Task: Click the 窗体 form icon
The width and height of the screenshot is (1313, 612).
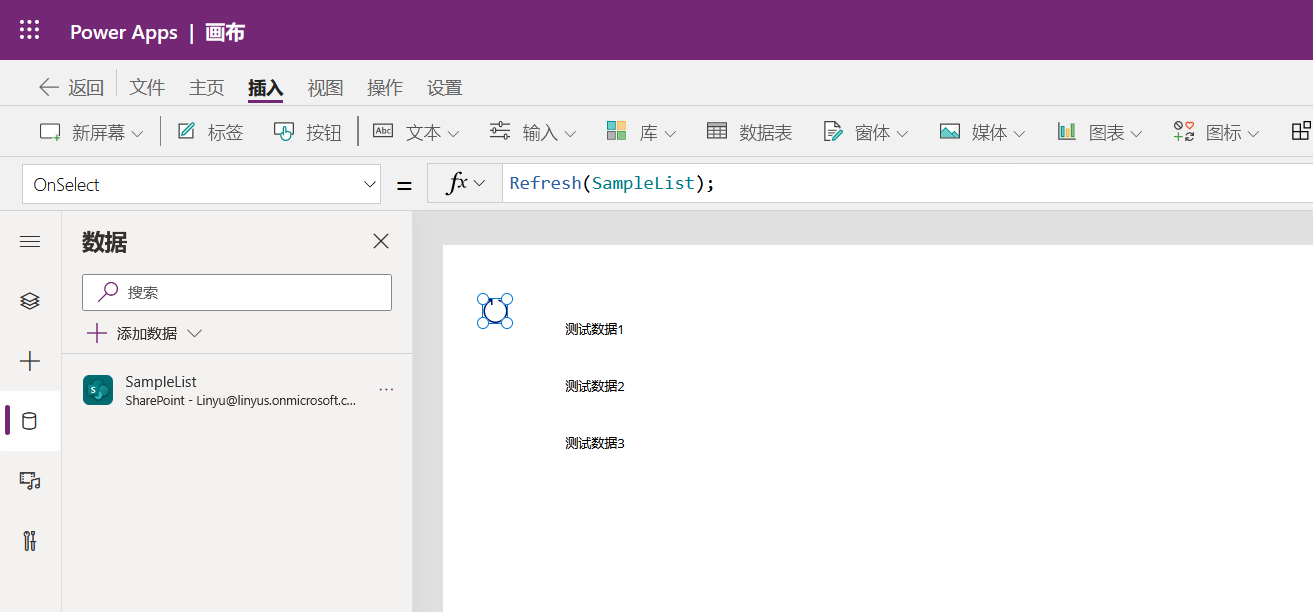Action: pos(833,131)
